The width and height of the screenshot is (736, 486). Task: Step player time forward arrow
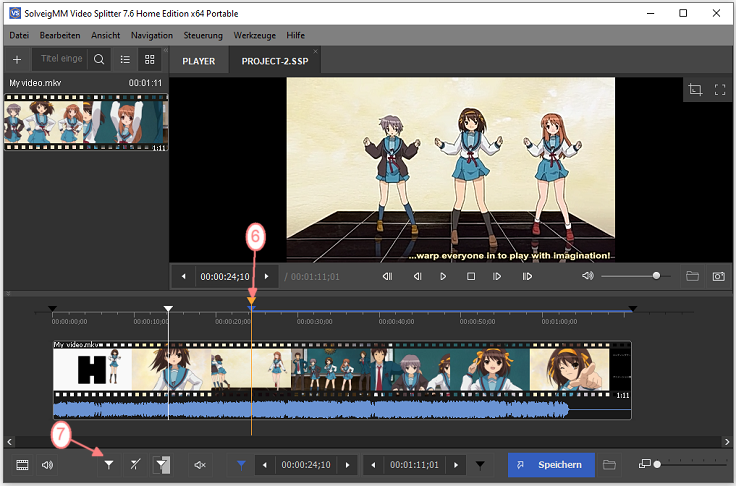267,277
